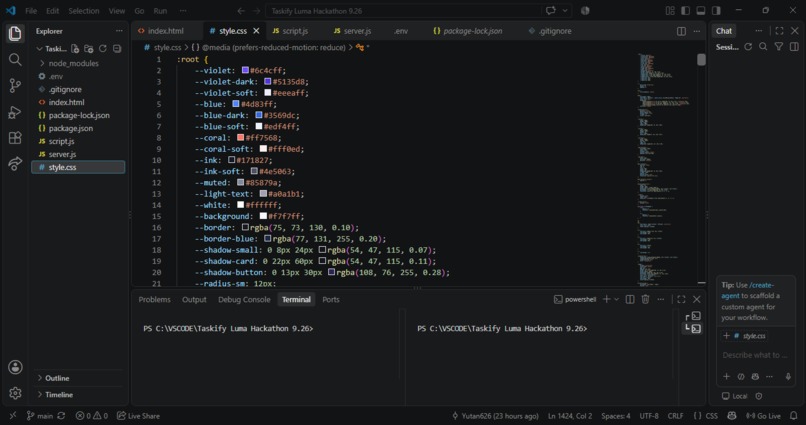Split the editor to the right
This screenshot has width=806, height=425.
[681, 31]
